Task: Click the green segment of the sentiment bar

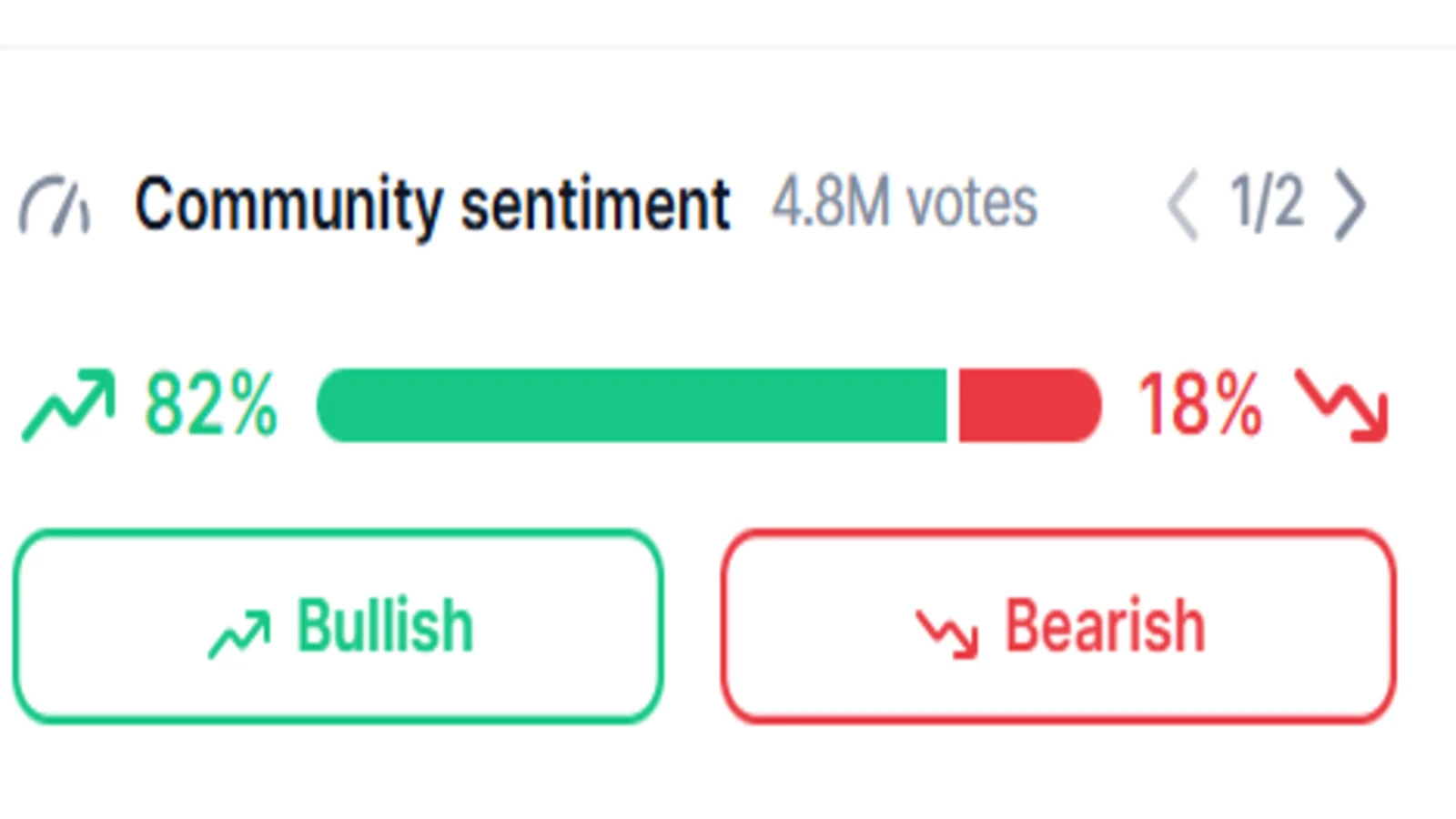Action: click(x=632, y=405)
